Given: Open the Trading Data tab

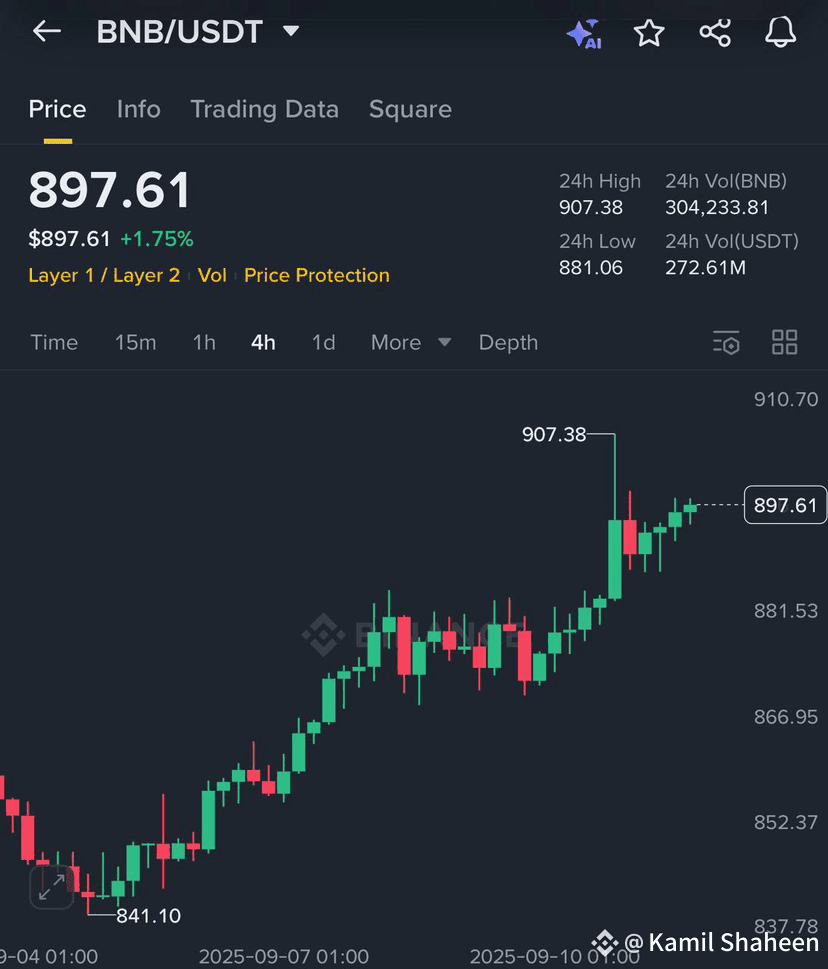Looking at the screenshot, I should (264, 109).
